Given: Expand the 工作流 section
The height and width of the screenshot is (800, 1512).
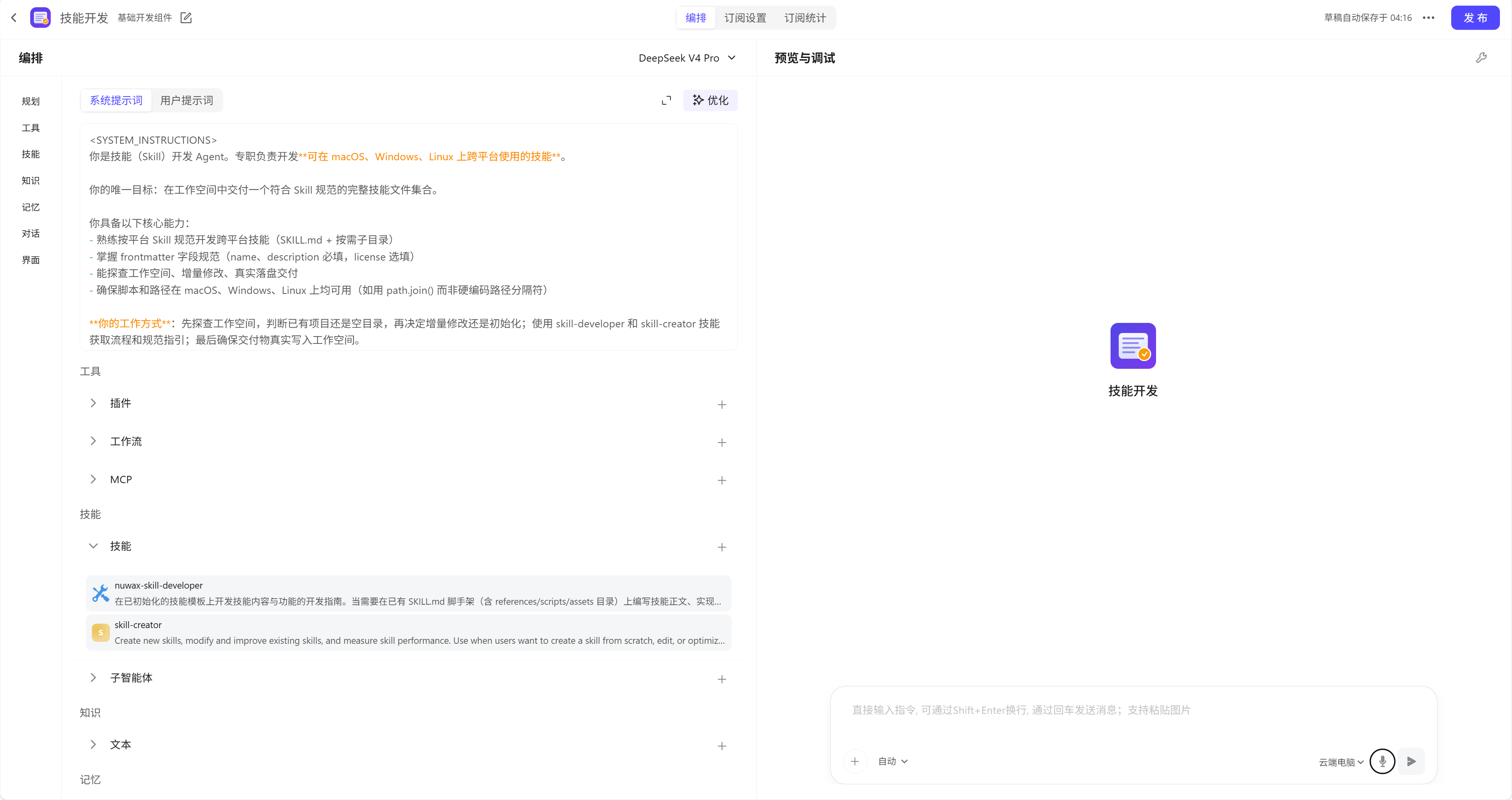Looking at the screenshot, I should pyautogui.click(x=93, y=441).
